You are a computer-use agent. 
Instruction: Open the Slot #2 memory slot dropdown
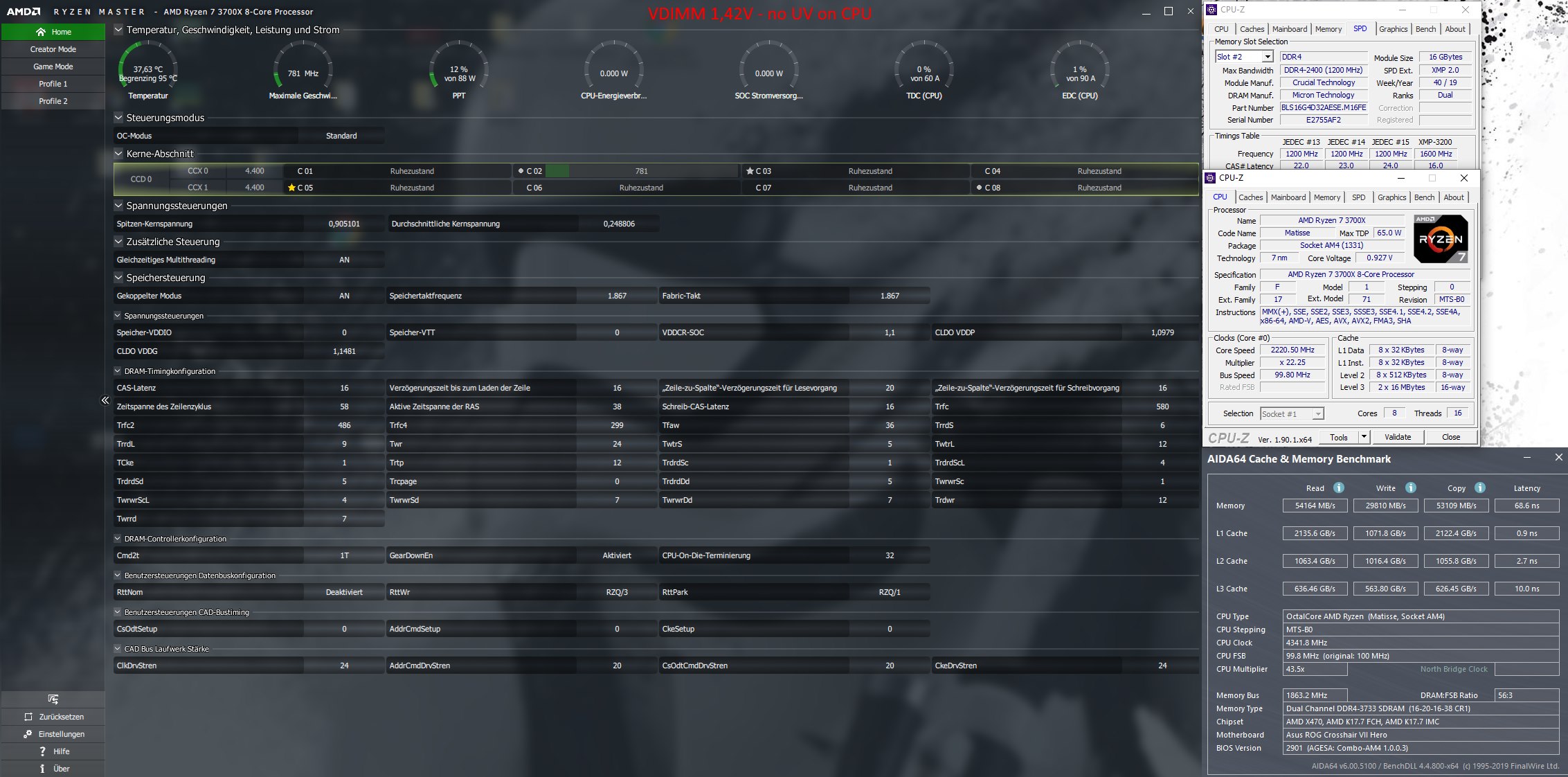(1267, 57)
